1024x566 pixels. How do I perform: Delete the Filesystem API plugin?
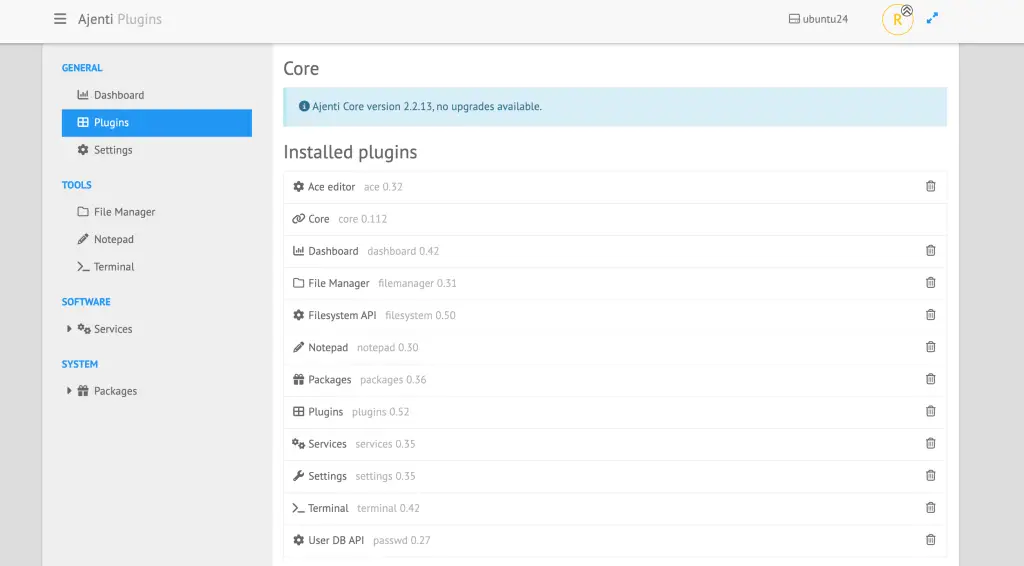[931, 315]
